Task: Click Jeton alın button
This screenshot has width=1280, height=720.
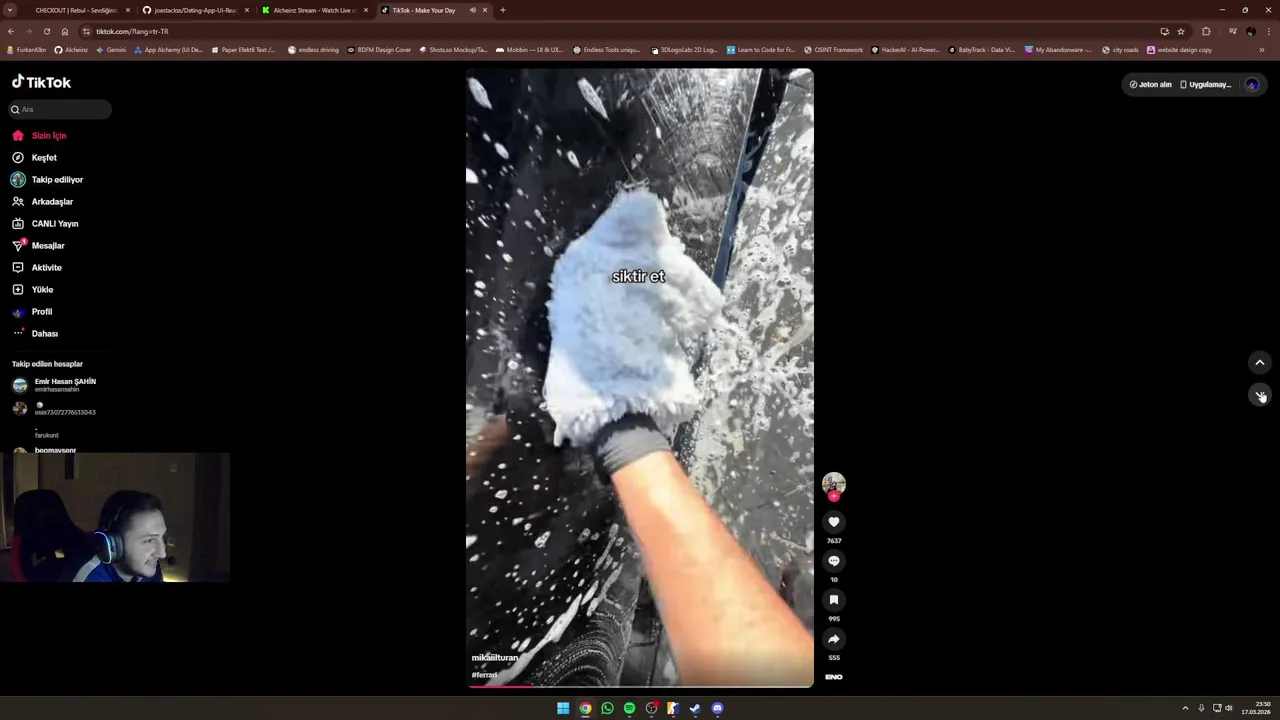Action: click(x=1150, y=84)
